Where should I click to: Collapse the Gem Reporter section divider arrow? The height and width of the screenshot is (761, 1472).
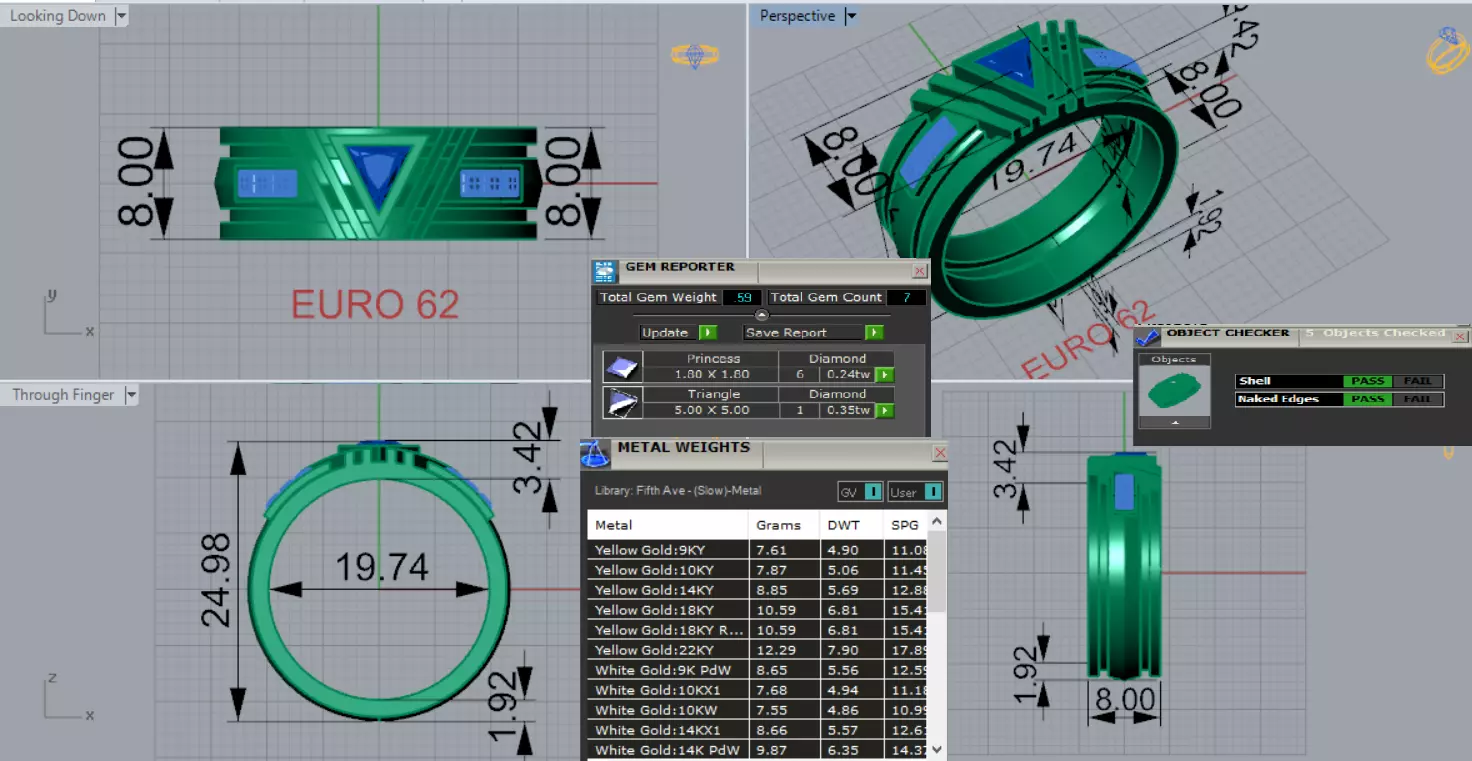coord(761,315)
